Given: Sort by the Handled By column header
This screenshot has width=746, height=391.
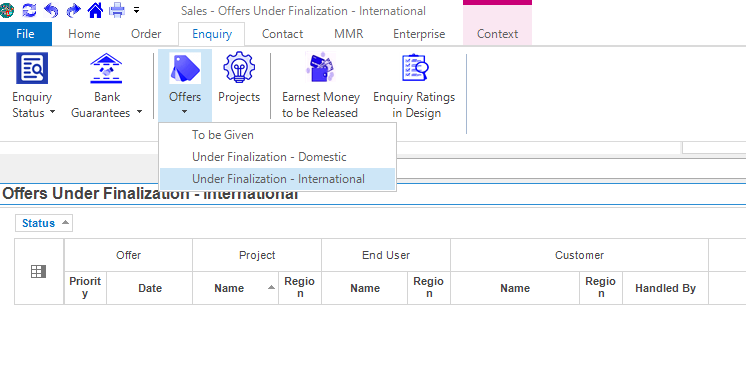Looking at the screenshot, I should point(665,288).
